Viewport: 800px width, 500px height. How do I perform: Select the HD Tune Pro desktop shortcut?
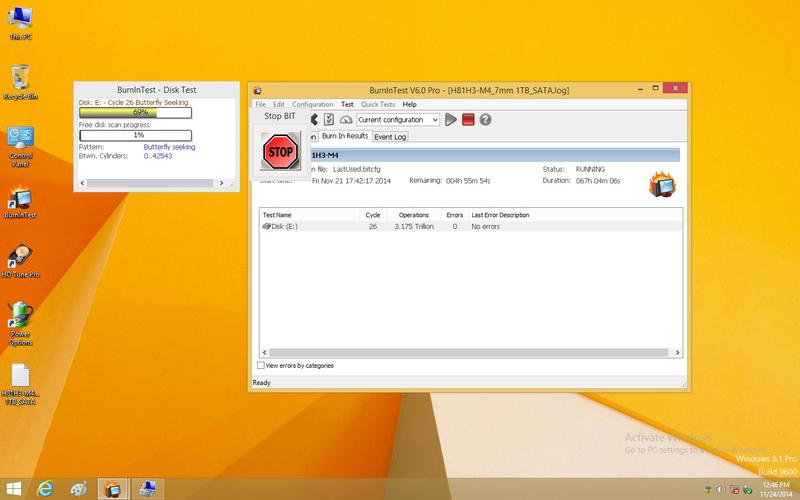20,261
